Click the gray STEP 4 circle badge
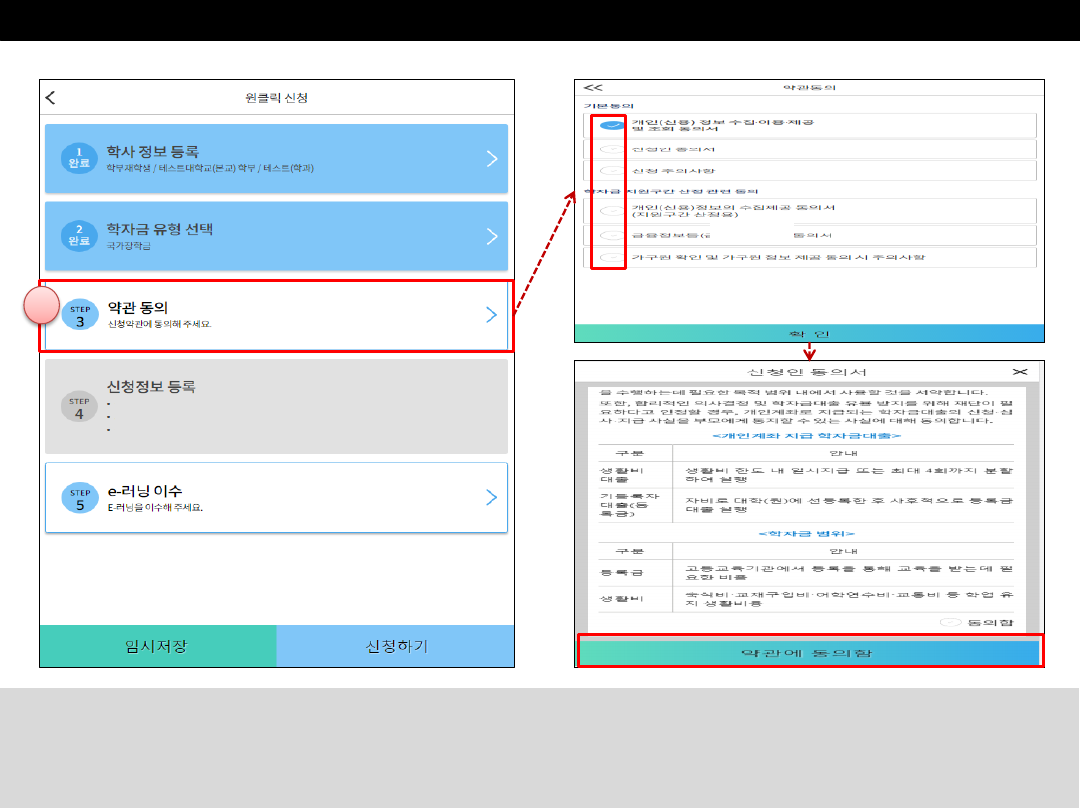The height and width of the screenshot is (810, 1080). pos(79,407)
